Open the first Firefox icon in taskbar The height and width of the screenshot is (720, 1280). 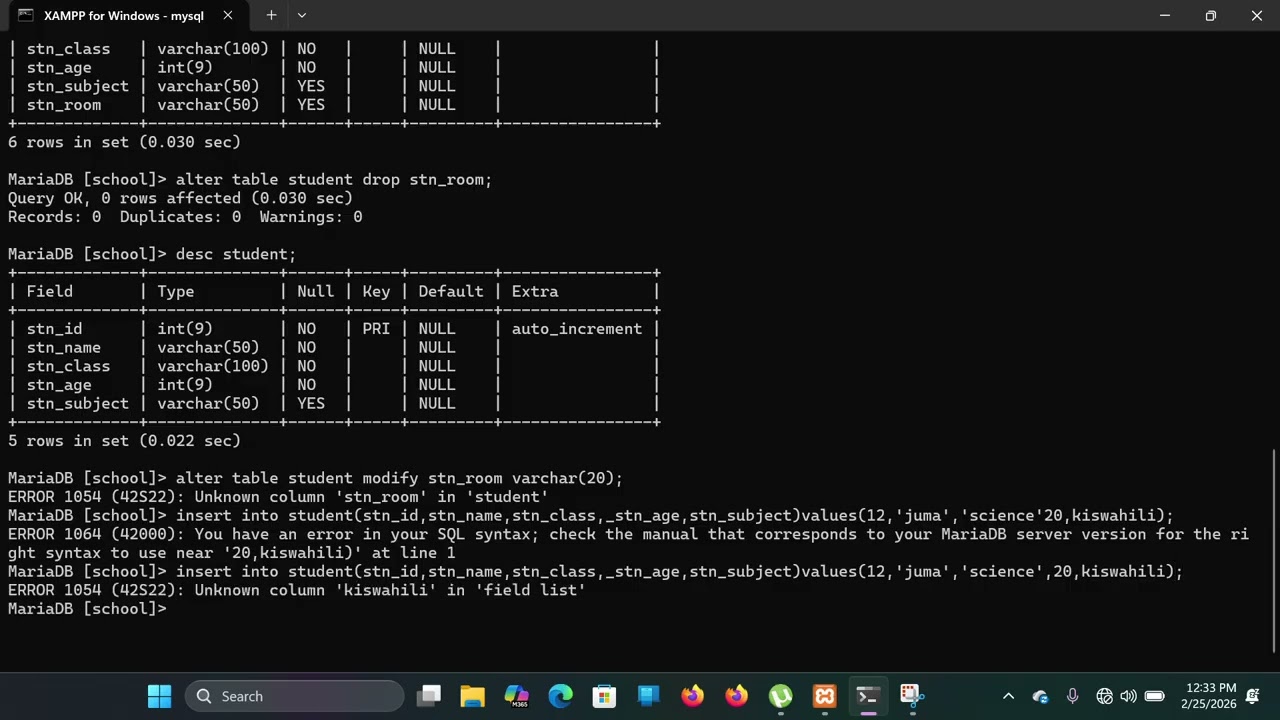coord(692,696)
